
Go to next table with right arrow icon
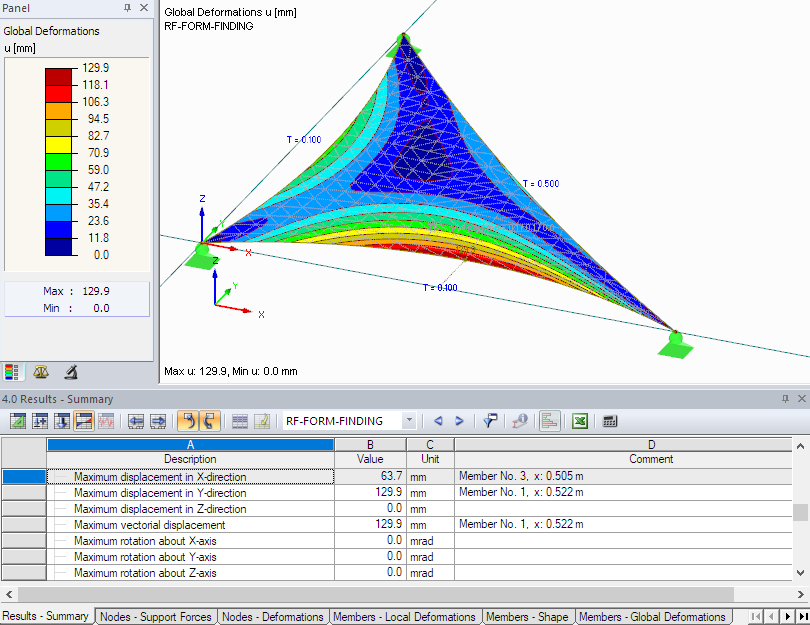tap(158, 421)
